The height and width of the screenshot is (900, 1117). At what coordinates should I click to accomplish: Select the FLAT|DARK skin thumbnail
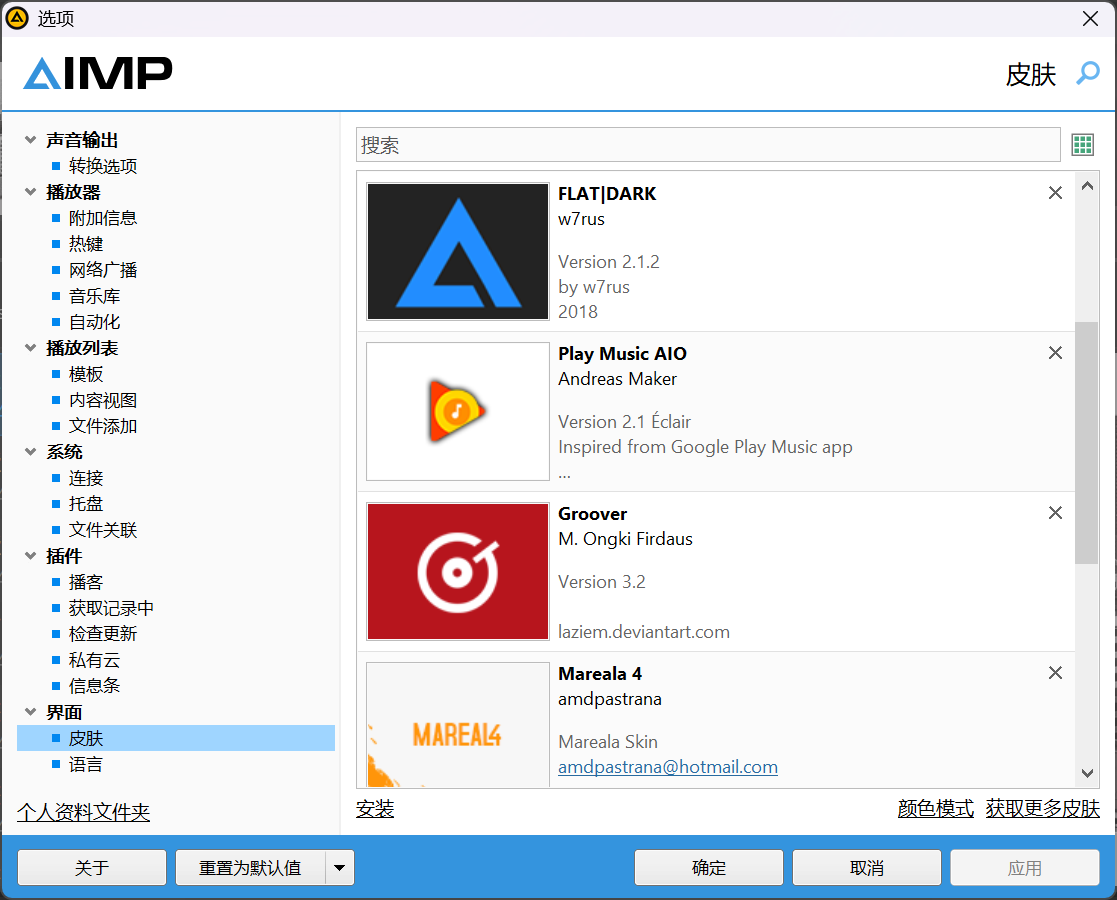point(458,251)
